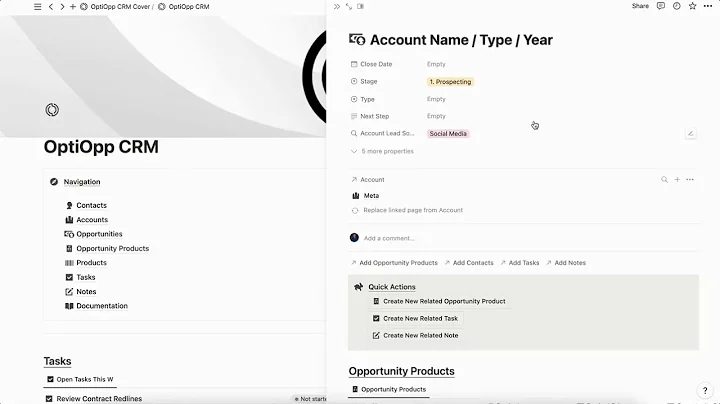Add a new page with the plus icon

point(73,7)
